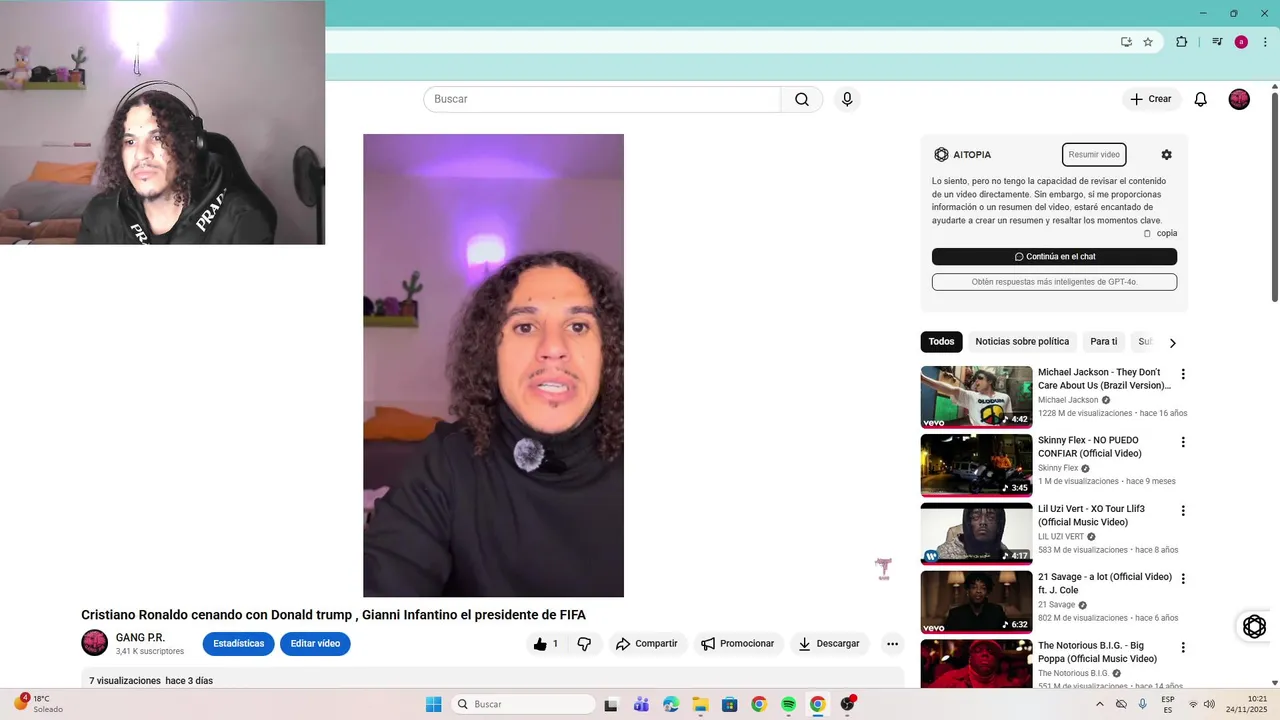Open AITOPIA settings gear
Image resolution: width=1280 pixels, height=720 pixels.
1166,155
